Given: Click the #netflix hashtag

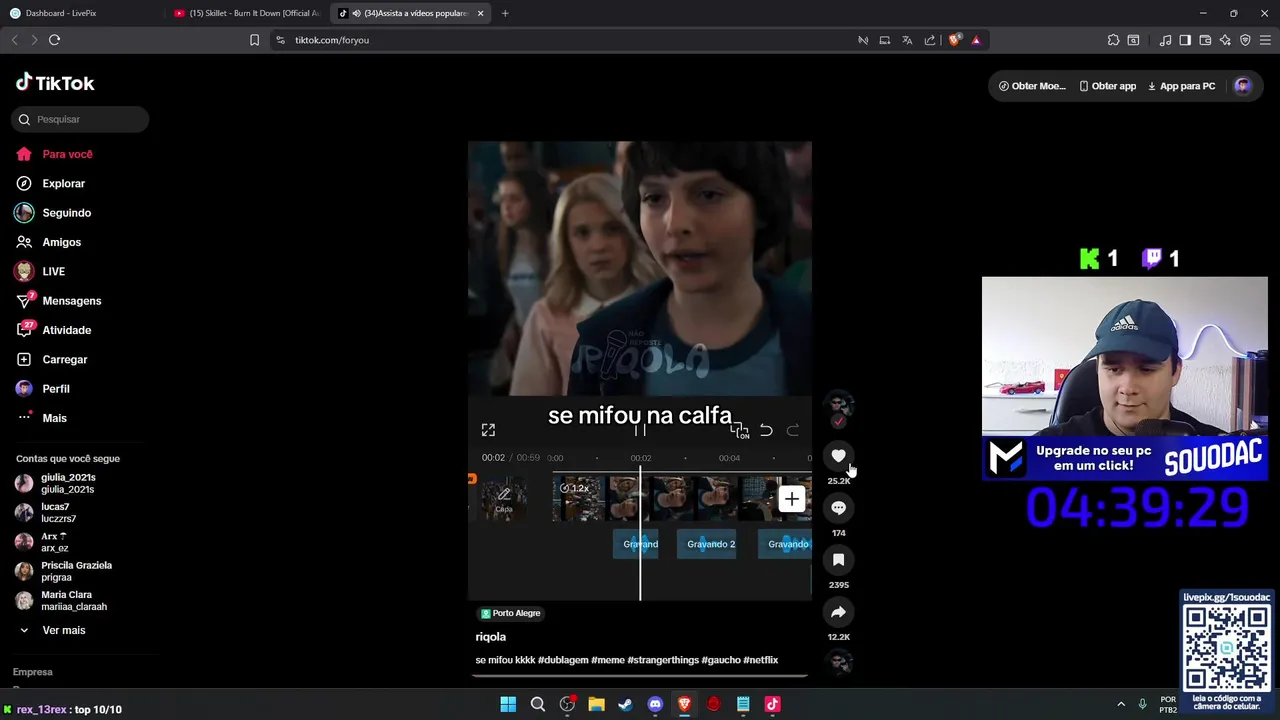Looking at the screenshot, I should 760,660.
